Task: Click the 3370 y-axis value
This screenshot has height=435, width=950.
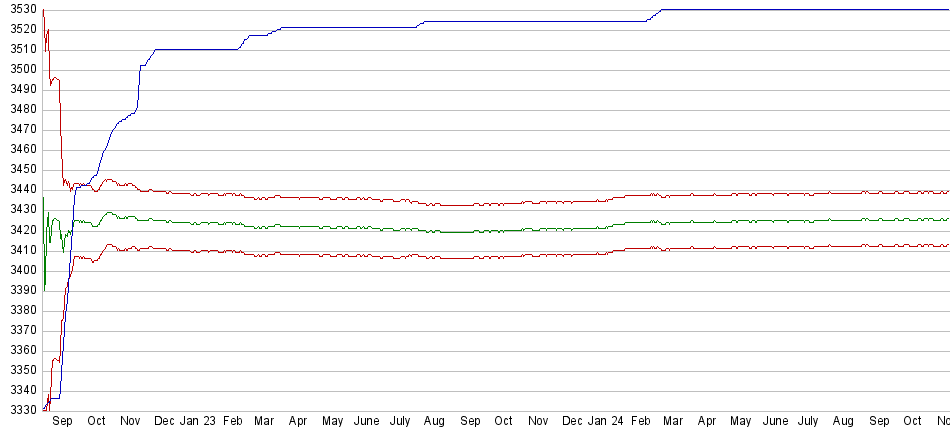Action: pos(19,330)
